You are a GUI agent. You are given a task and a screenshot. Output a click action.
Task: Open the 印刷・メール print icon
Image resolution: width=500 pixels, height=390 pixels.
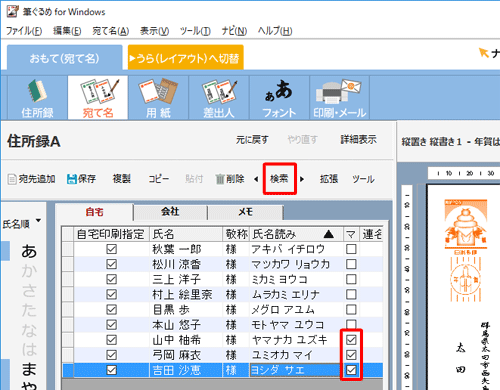click(x=340, y=98)
